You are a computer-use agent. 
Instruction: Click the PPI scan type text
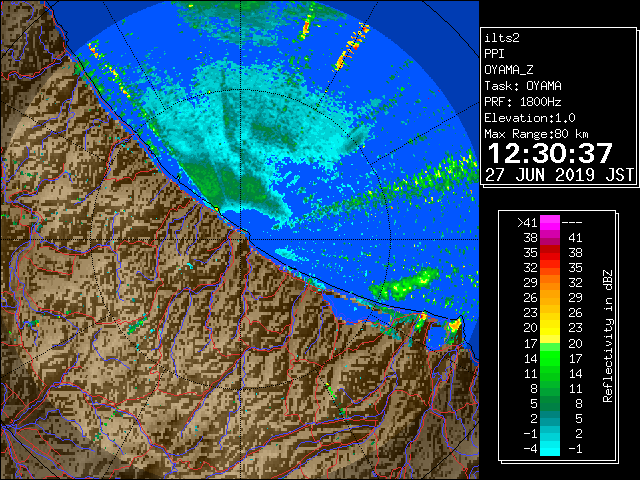tap(494, 54)
